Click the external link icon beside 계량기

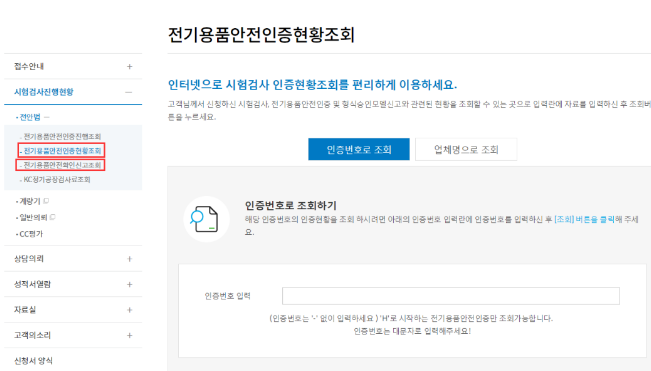click(46, 201)
